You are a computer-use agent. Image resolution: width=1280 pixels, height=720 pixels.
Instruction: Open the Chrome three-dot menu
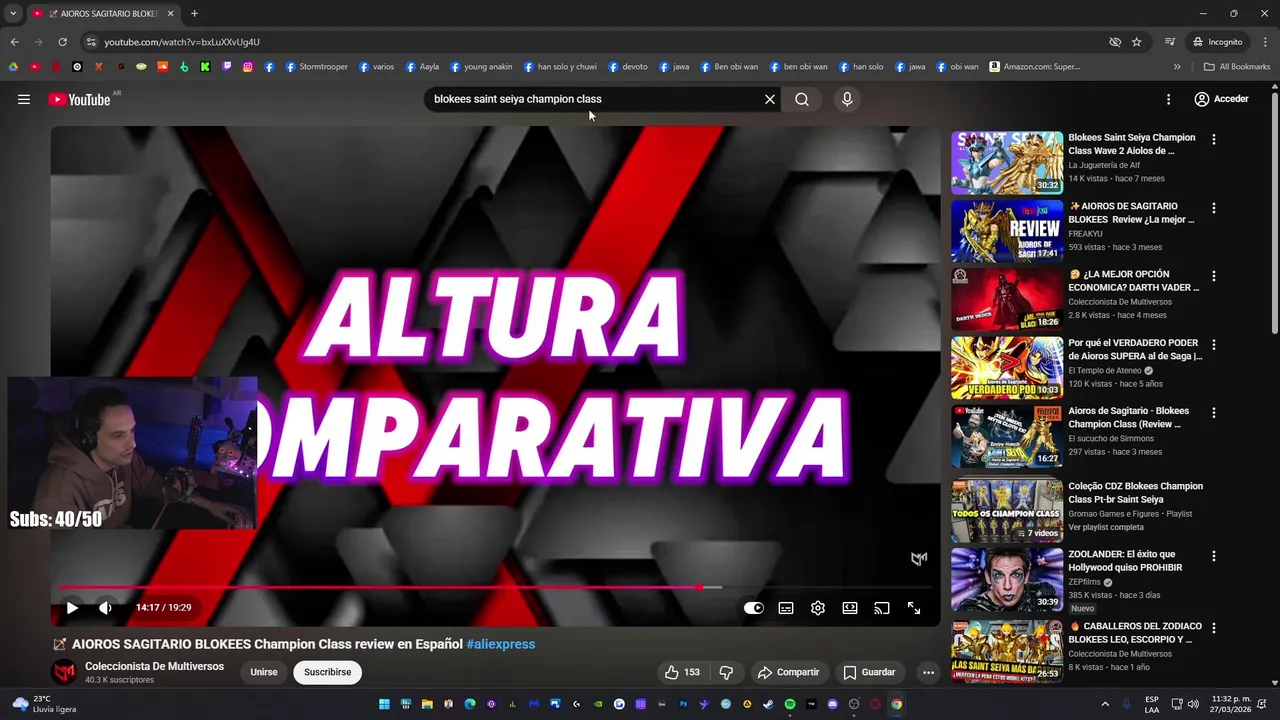coord(1264,42)
